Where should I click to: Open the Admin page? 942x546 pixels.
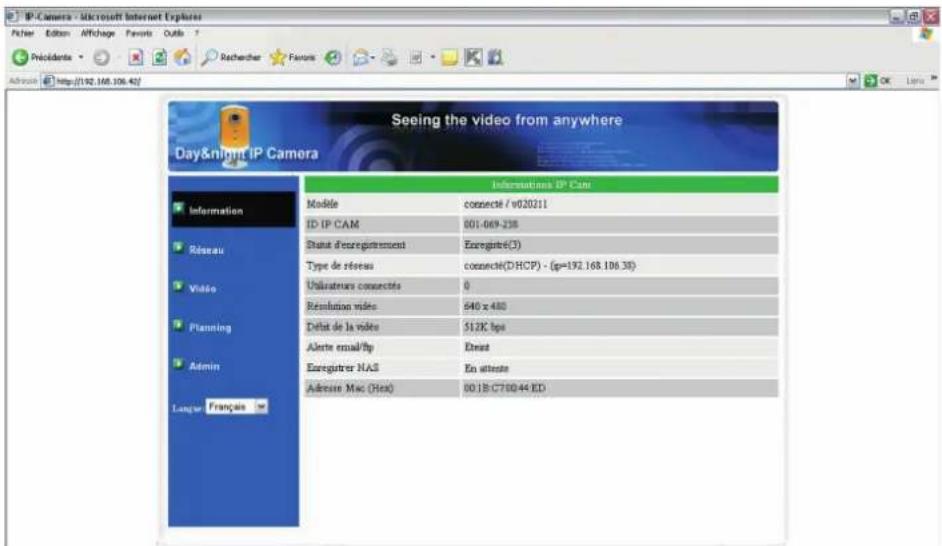[204, 366]
